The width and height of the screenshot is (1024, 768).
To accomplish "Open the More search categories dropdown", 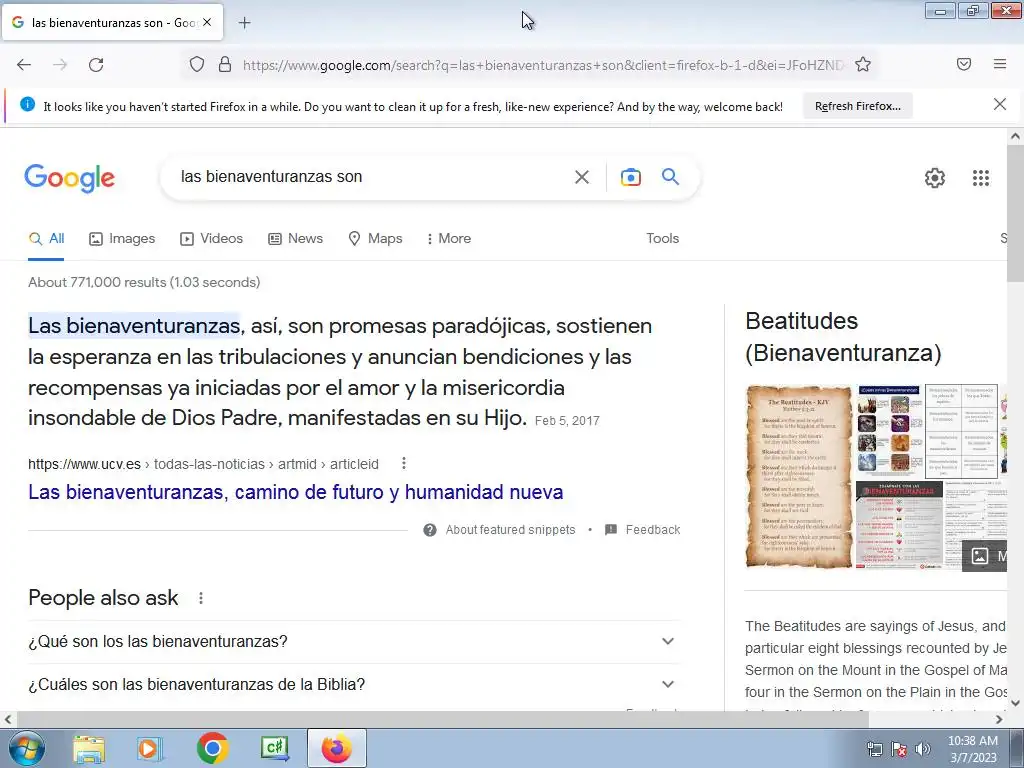I will point(449,238).
